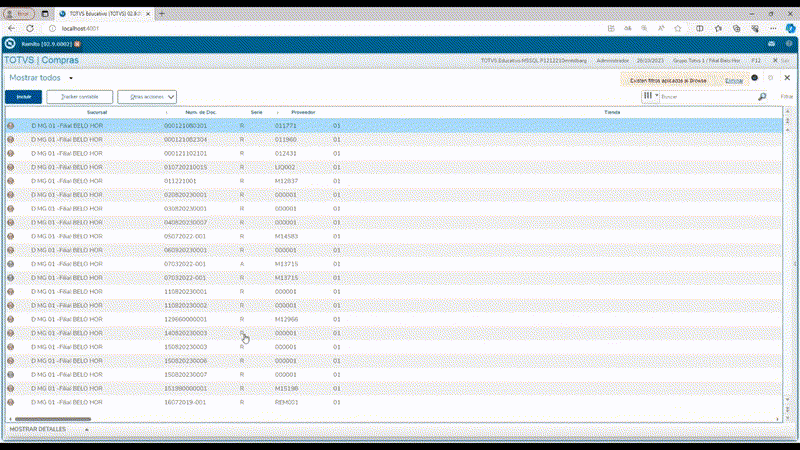Open browser settings and more ellipsis
Image resolution: width=800 pixels, height=450 pixels.
coord(773,29)
